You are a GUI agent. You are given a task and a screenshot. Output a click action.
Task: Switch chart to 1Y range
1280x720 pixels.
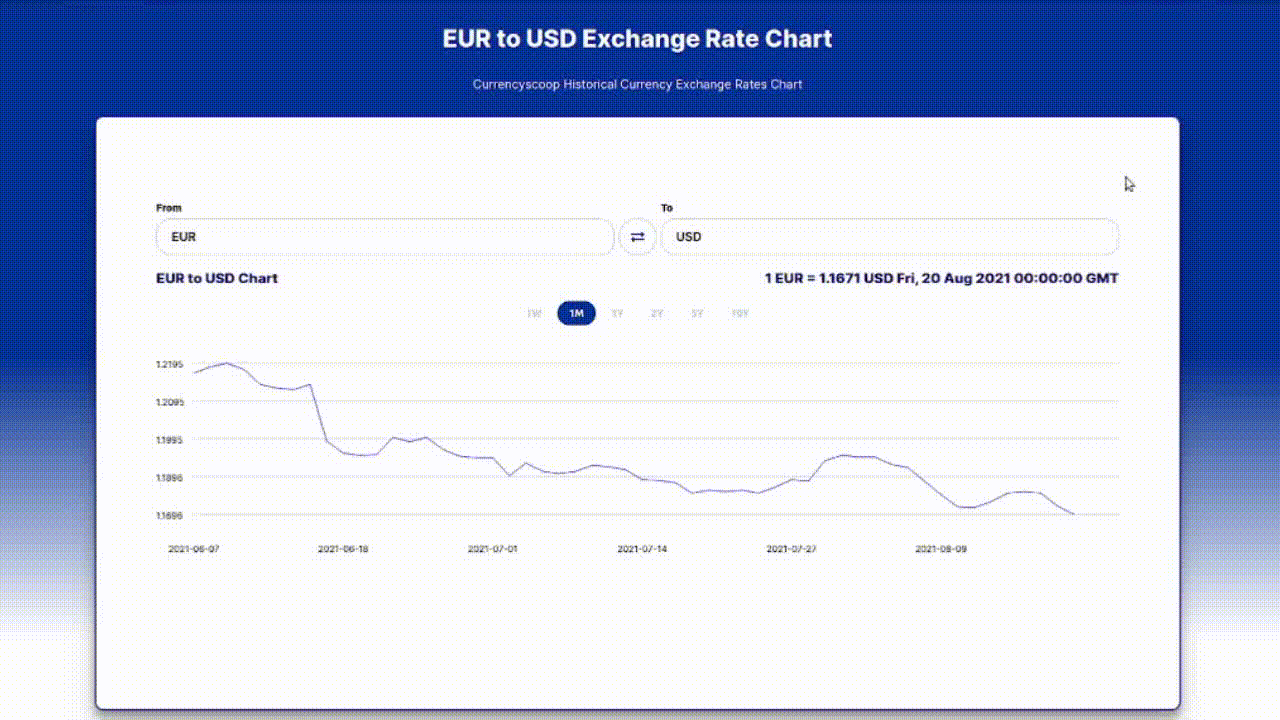click(617, 314)
